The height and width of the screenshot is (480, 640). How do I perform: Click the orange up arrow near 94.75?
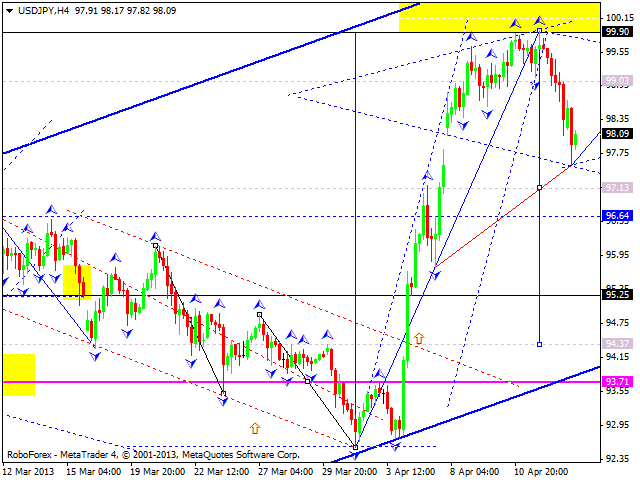419,339
